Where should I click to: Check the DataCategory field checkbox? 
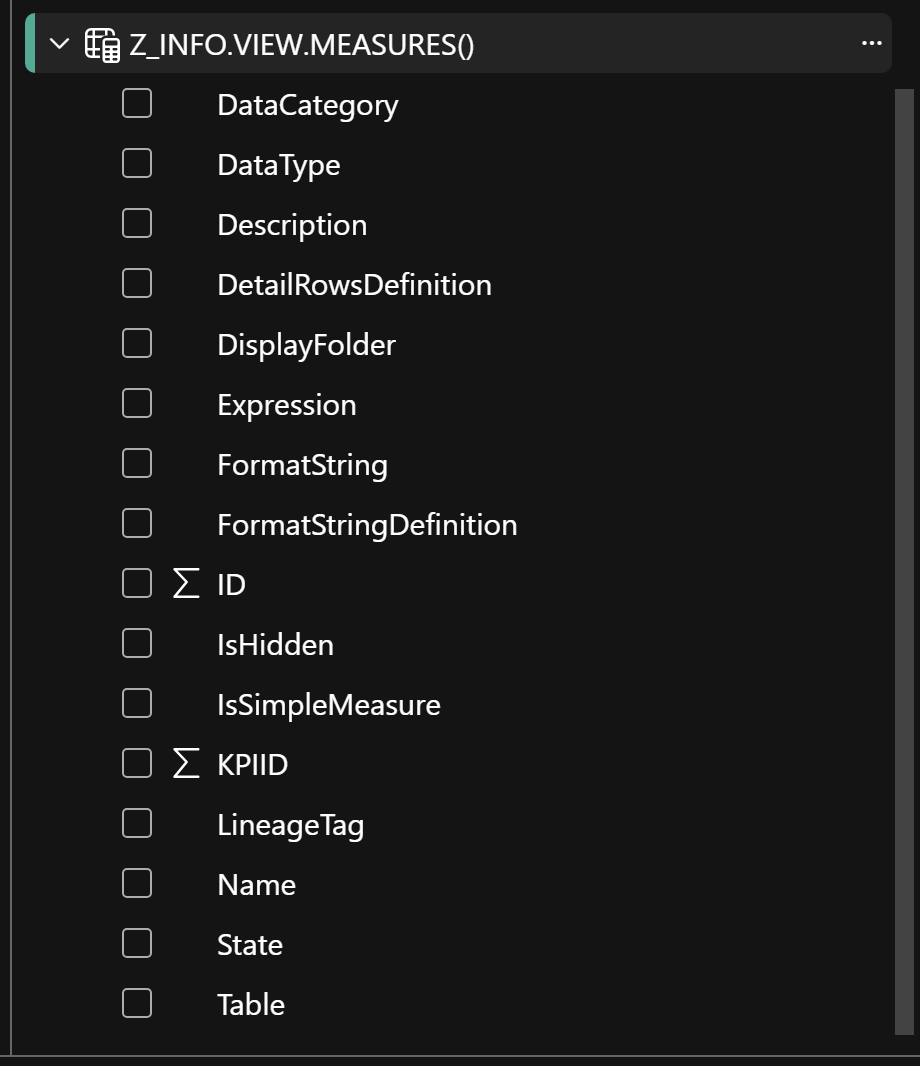(137, 103)
